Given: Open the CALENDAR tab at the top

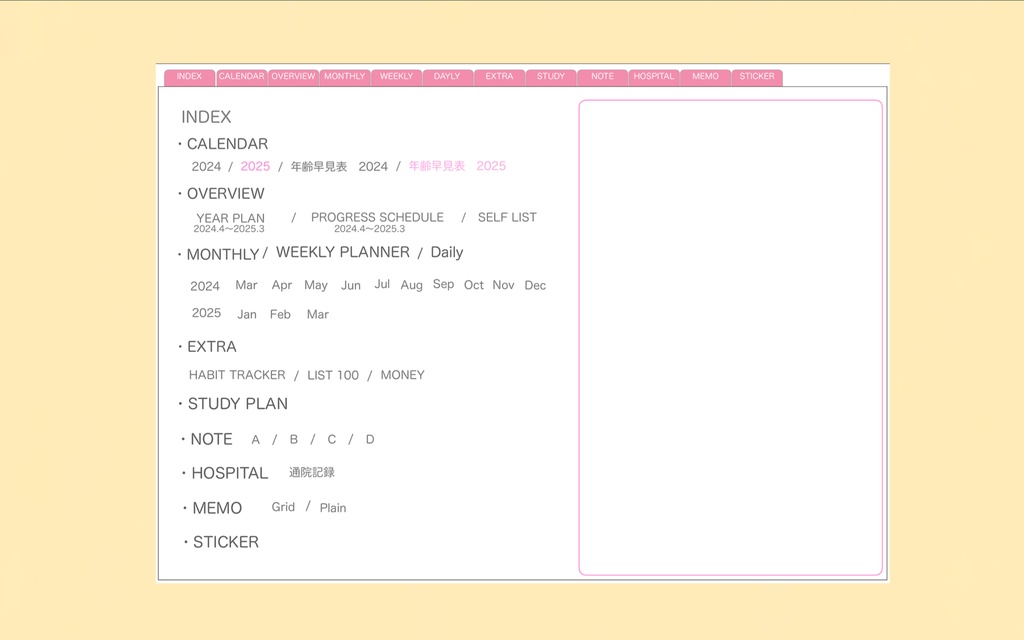Looking at the screenshot, I should [x=242, y=77].
